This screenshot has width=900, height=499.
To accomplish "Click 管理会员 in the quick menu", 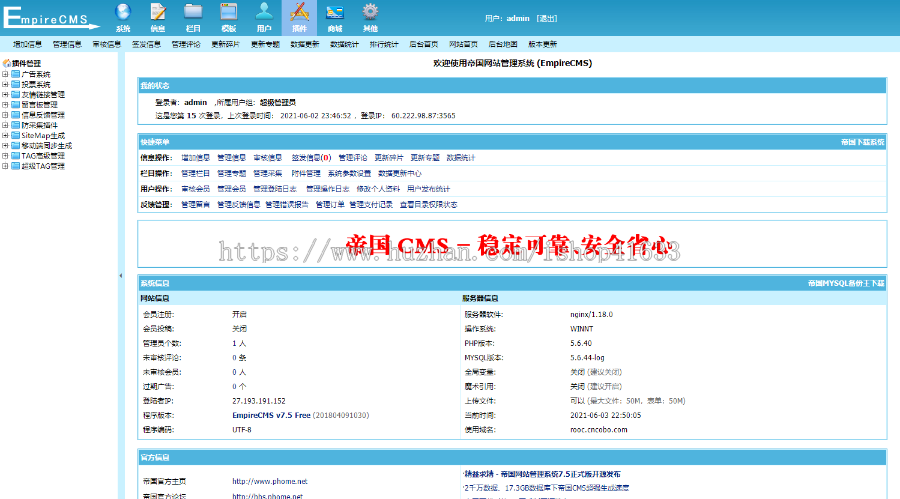I will 232,188.
